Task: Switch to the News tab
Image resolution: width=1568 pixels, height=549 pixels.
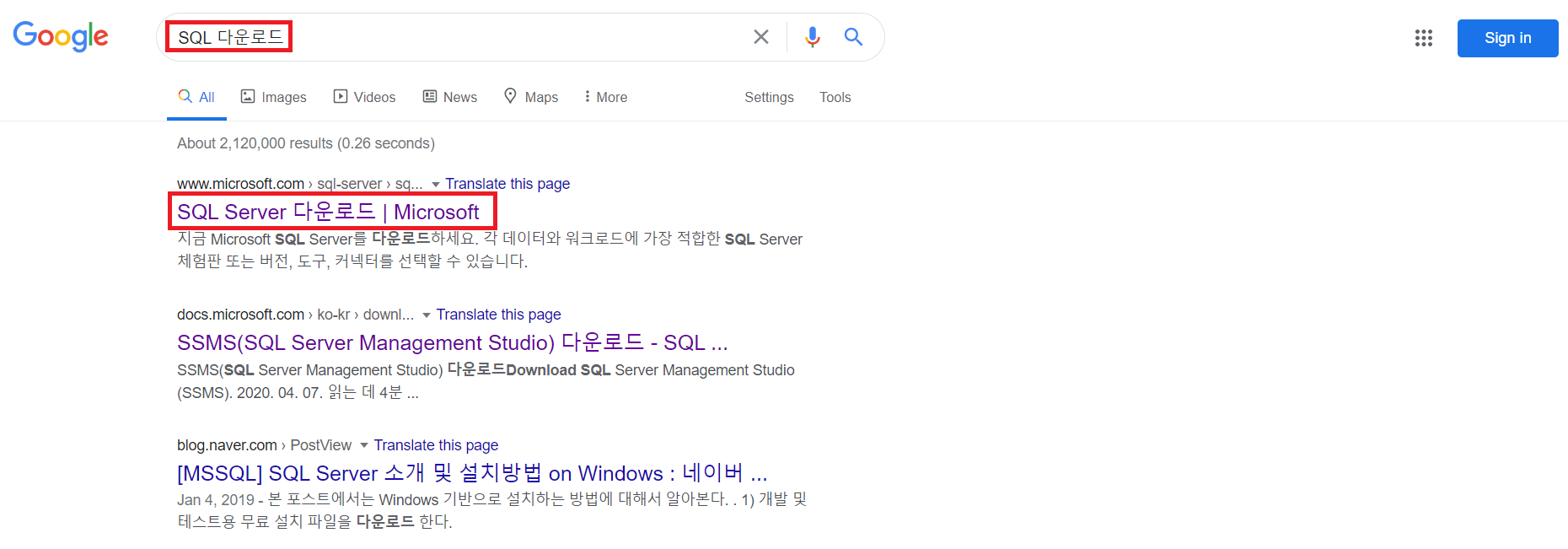Action: point(450,97)
